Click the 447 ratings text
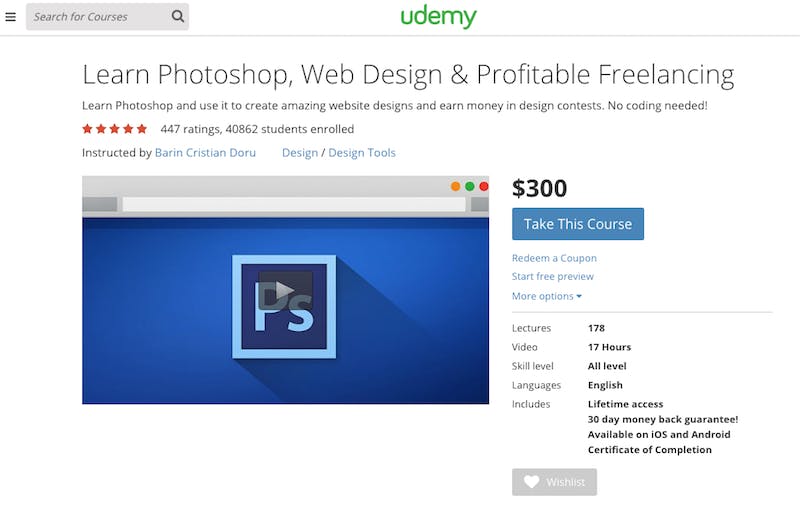The height and width of the screenshot is (511, 800). click(x=190, y=129)
